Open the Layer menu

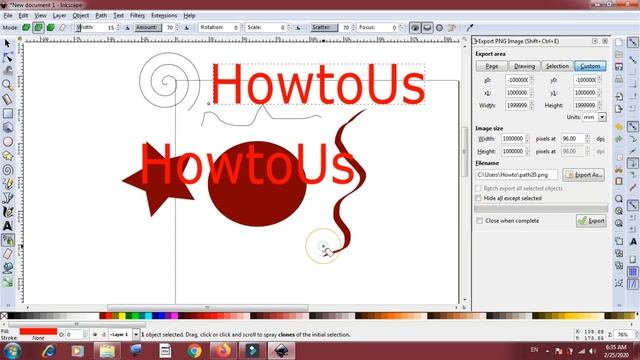click(59, 16)
